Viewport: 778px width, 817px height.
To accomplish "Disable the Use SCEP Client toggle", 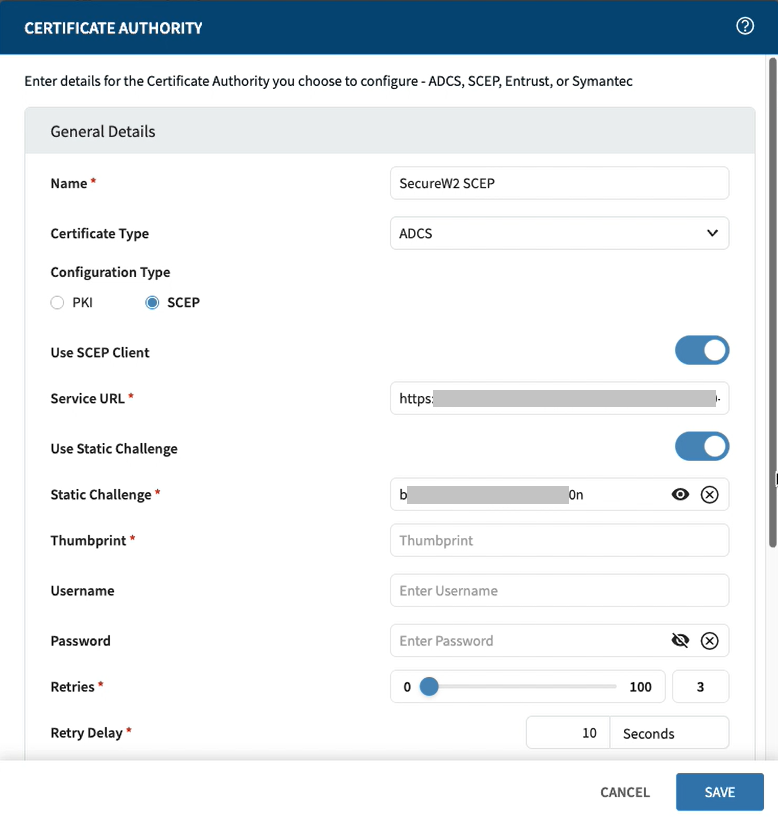I will click(702, 351).
